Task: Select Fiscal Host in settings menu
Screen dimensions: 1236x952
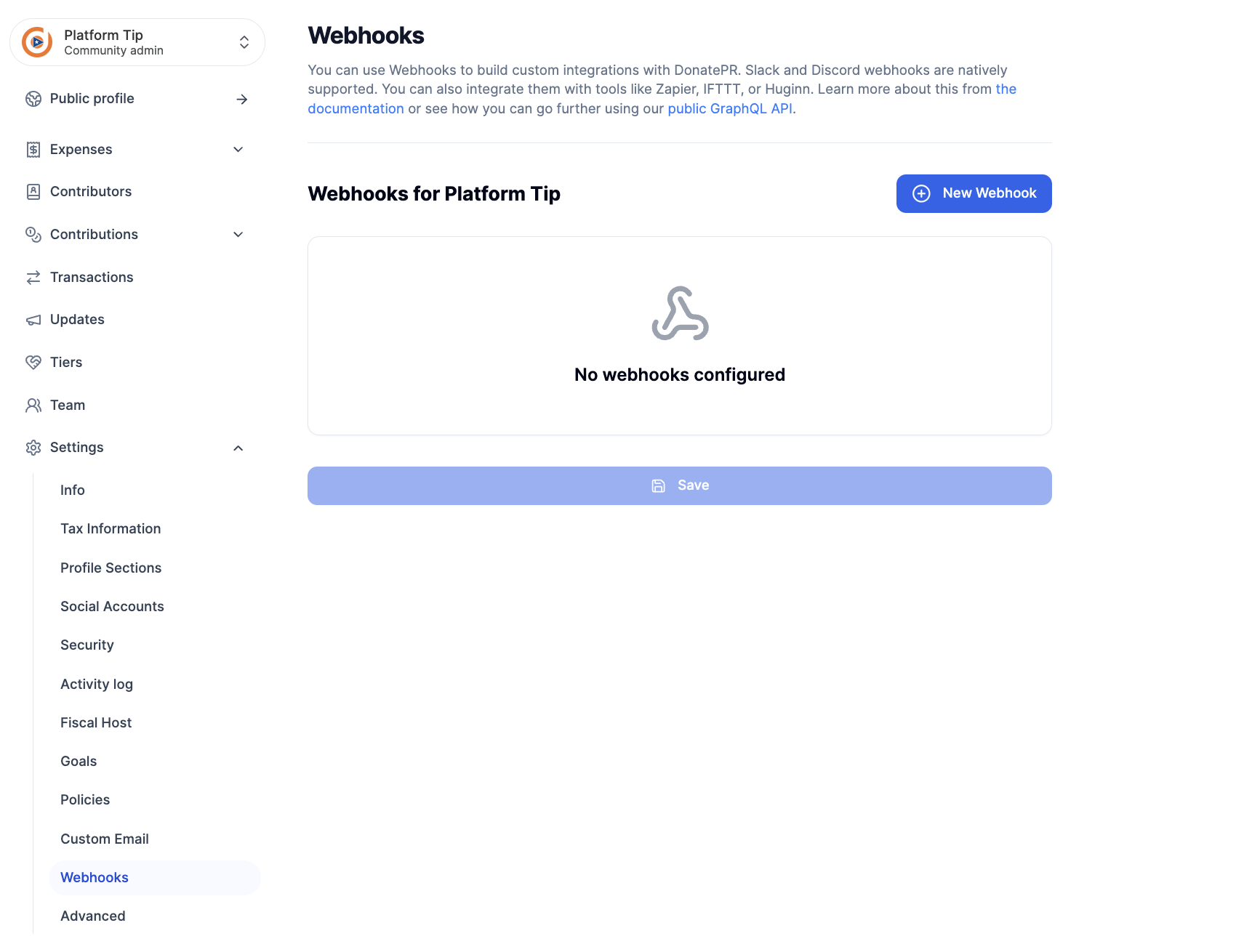Action: [x=96, y=722]
